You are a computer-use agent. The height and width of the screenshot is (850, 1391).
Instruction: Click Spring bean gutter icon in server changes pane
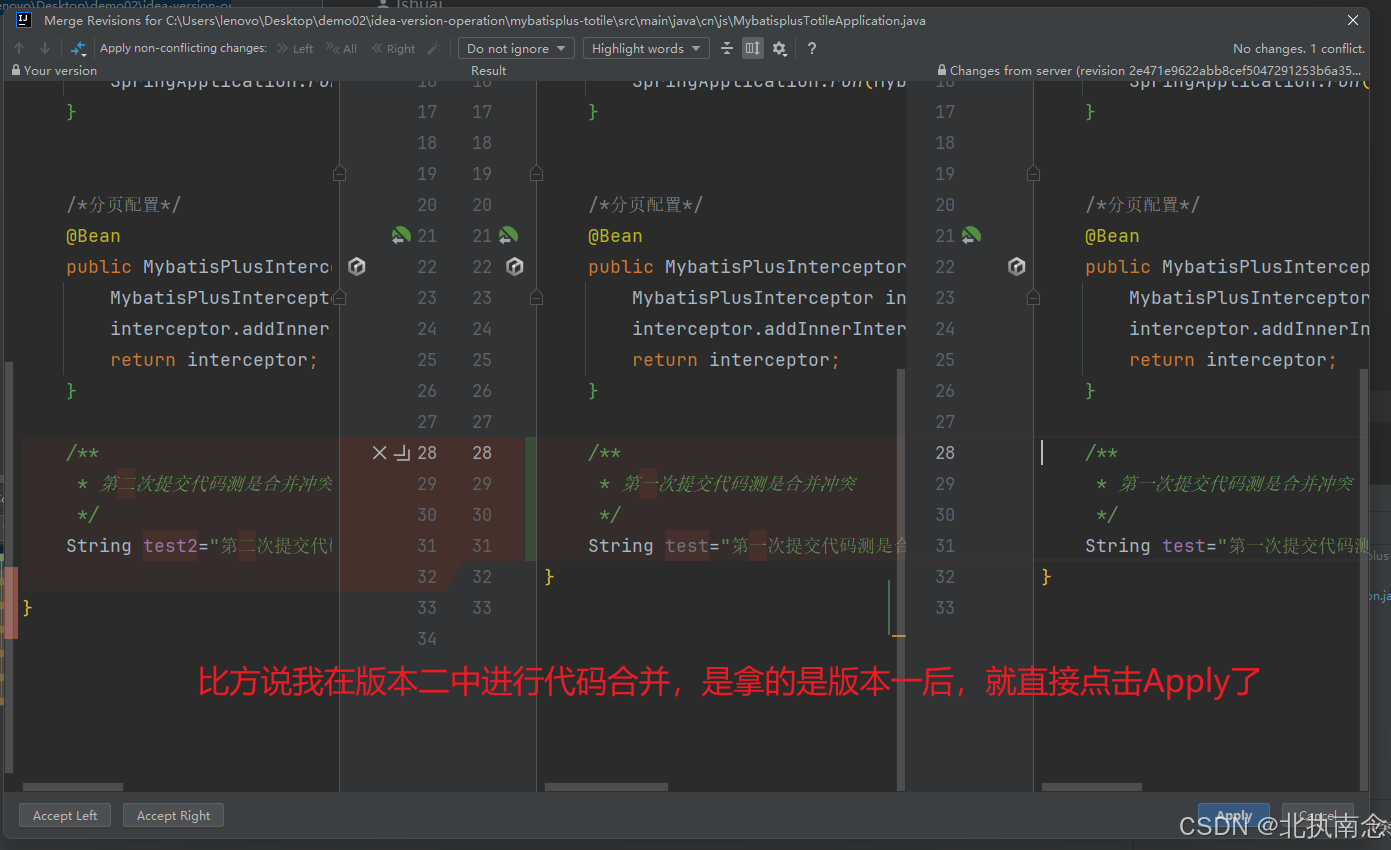tap(971, 236)
